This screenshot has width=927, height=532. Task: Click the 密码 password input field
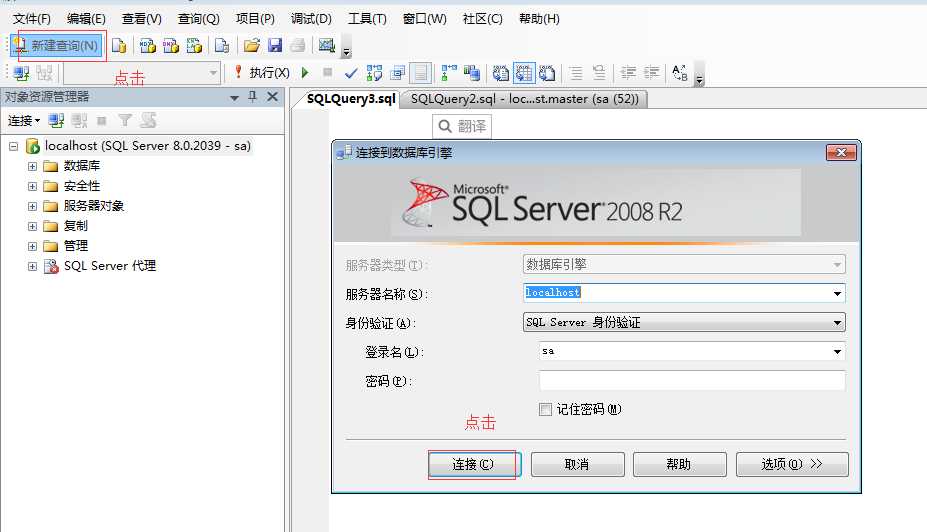click(692, 380)
